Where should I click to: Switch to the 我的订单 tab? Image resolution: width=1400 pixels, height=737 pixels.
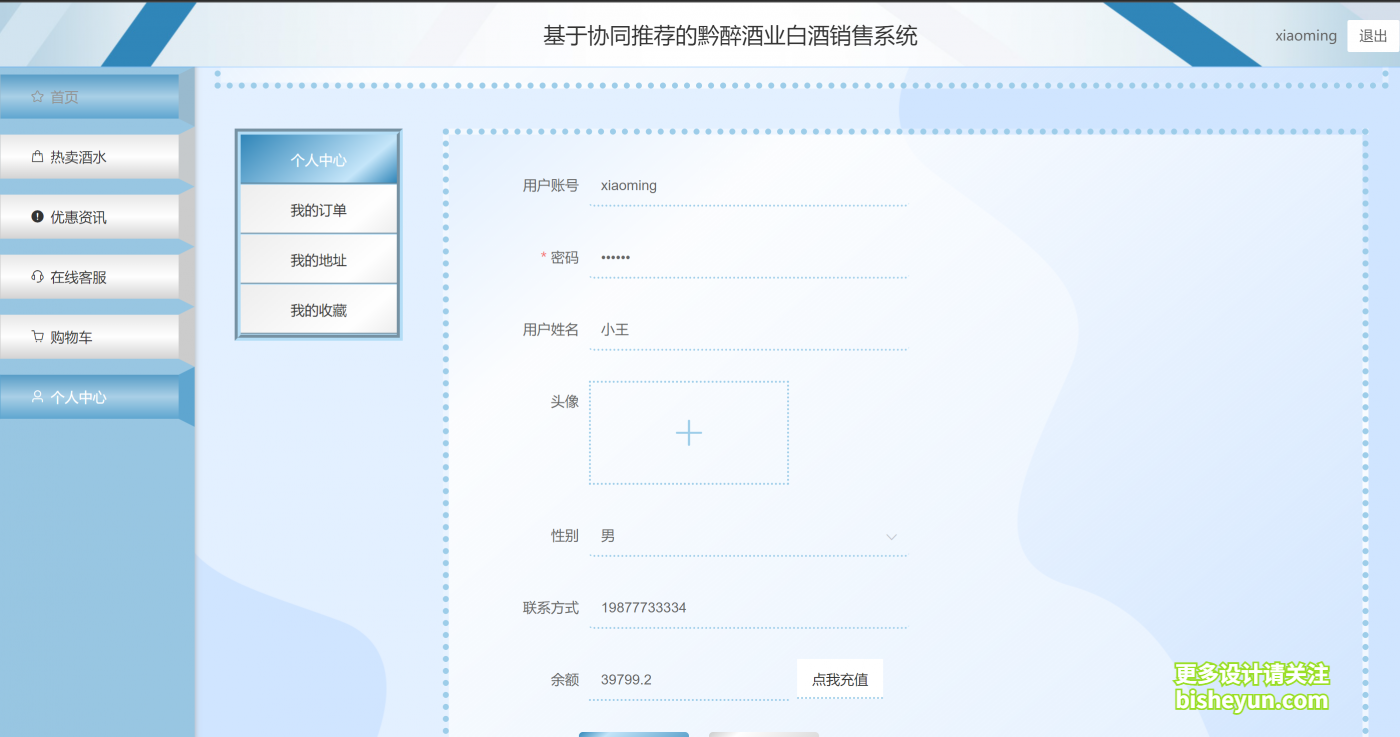[319, 210]
